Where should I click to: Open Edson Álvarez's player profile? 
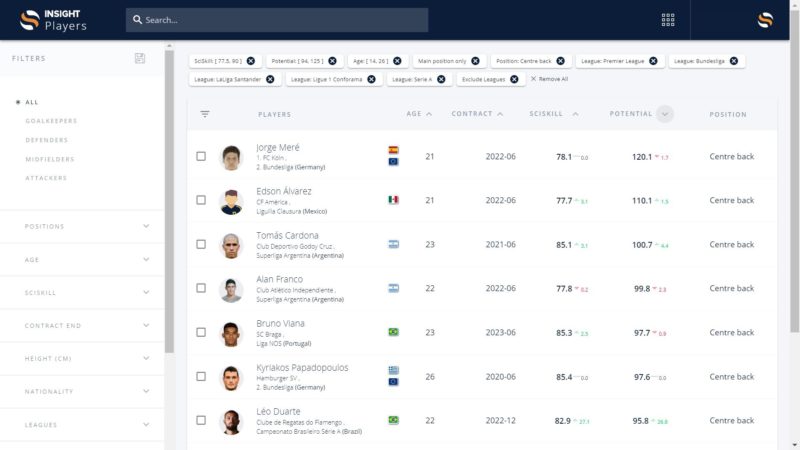tap(284, 191)
